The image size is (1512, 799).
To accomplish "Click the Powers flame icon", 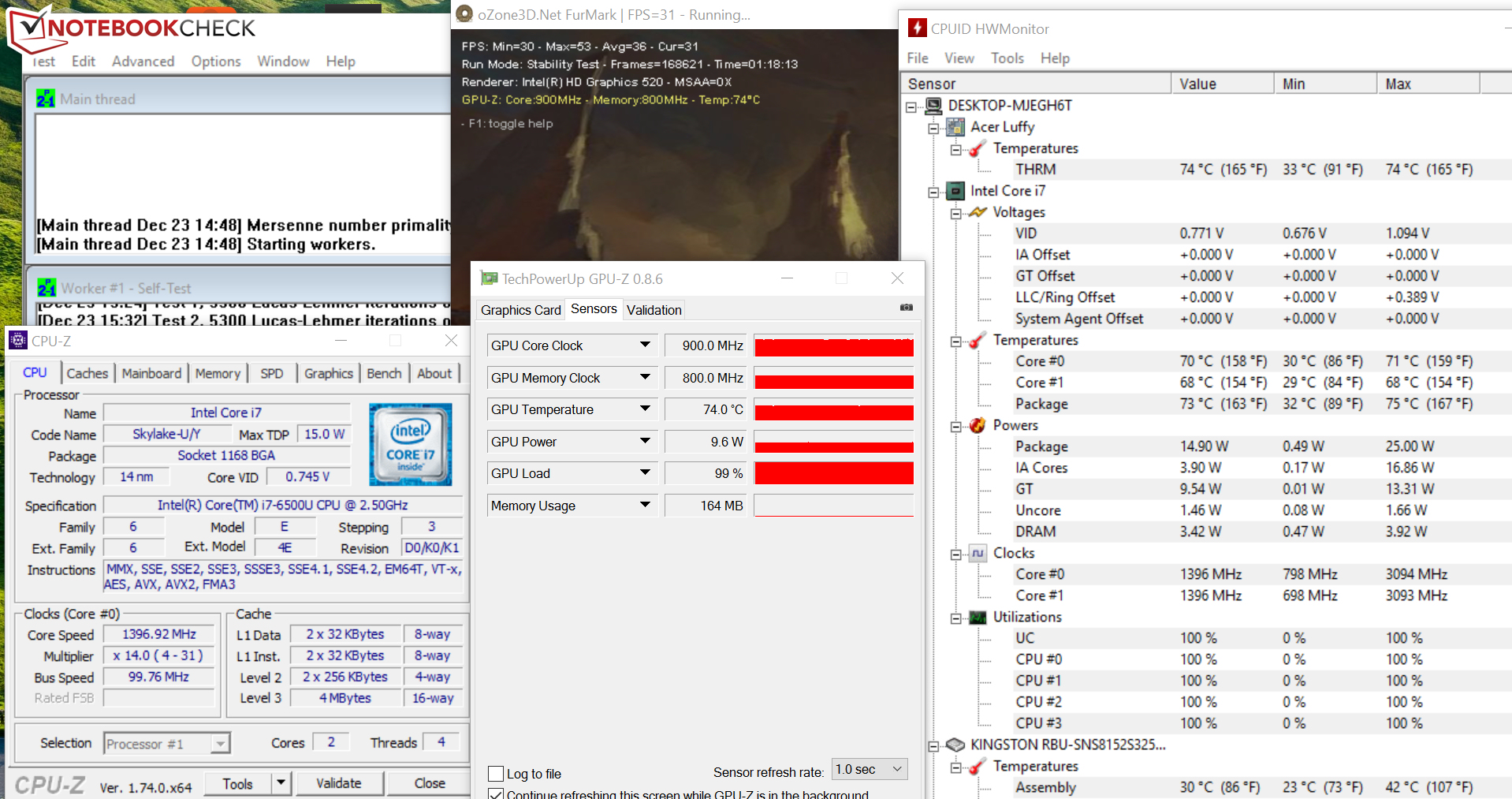I will pyautogui.click(x=978, y=425).
